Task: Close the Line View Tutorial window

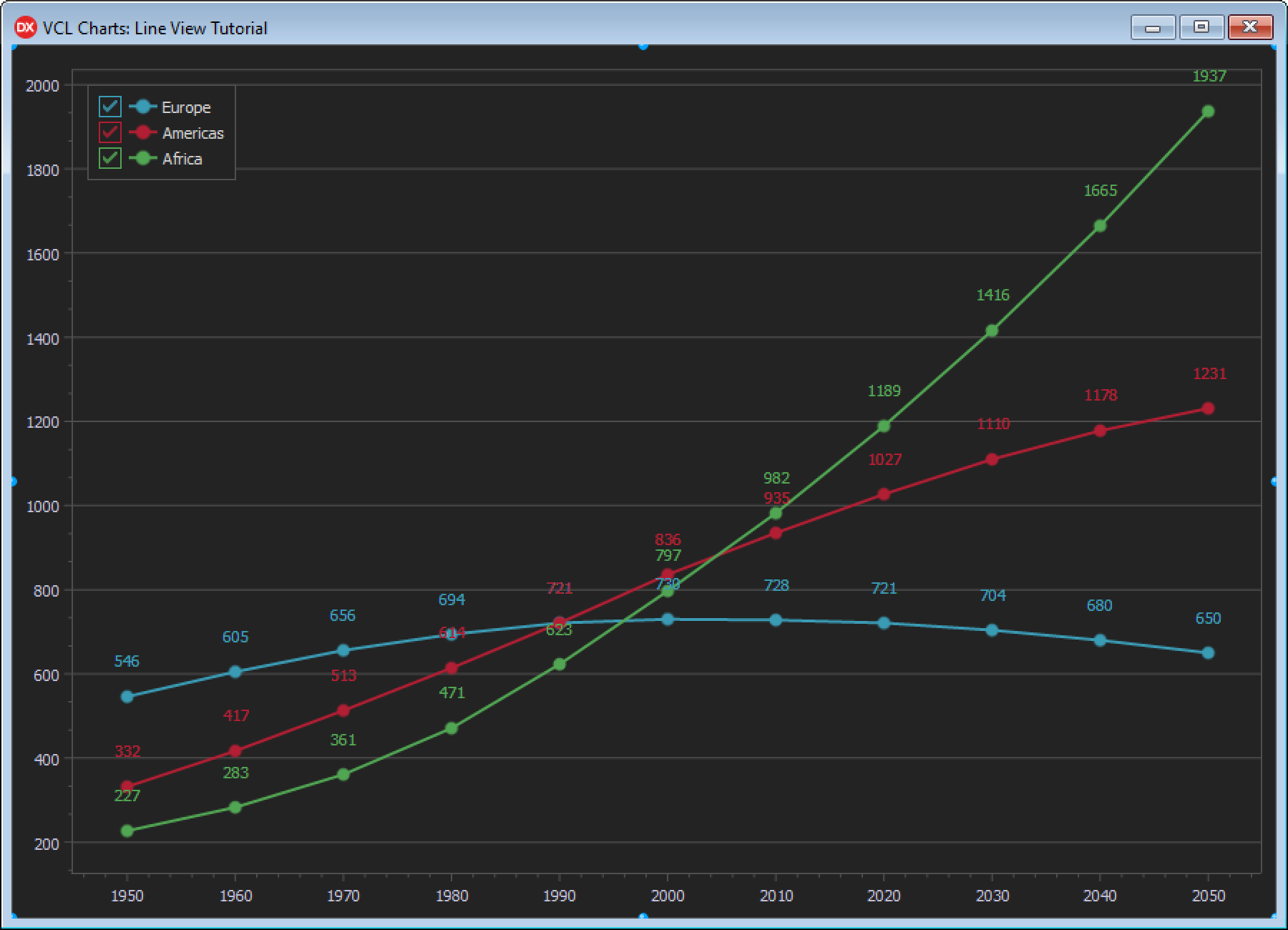Action: pos(1249,28)
